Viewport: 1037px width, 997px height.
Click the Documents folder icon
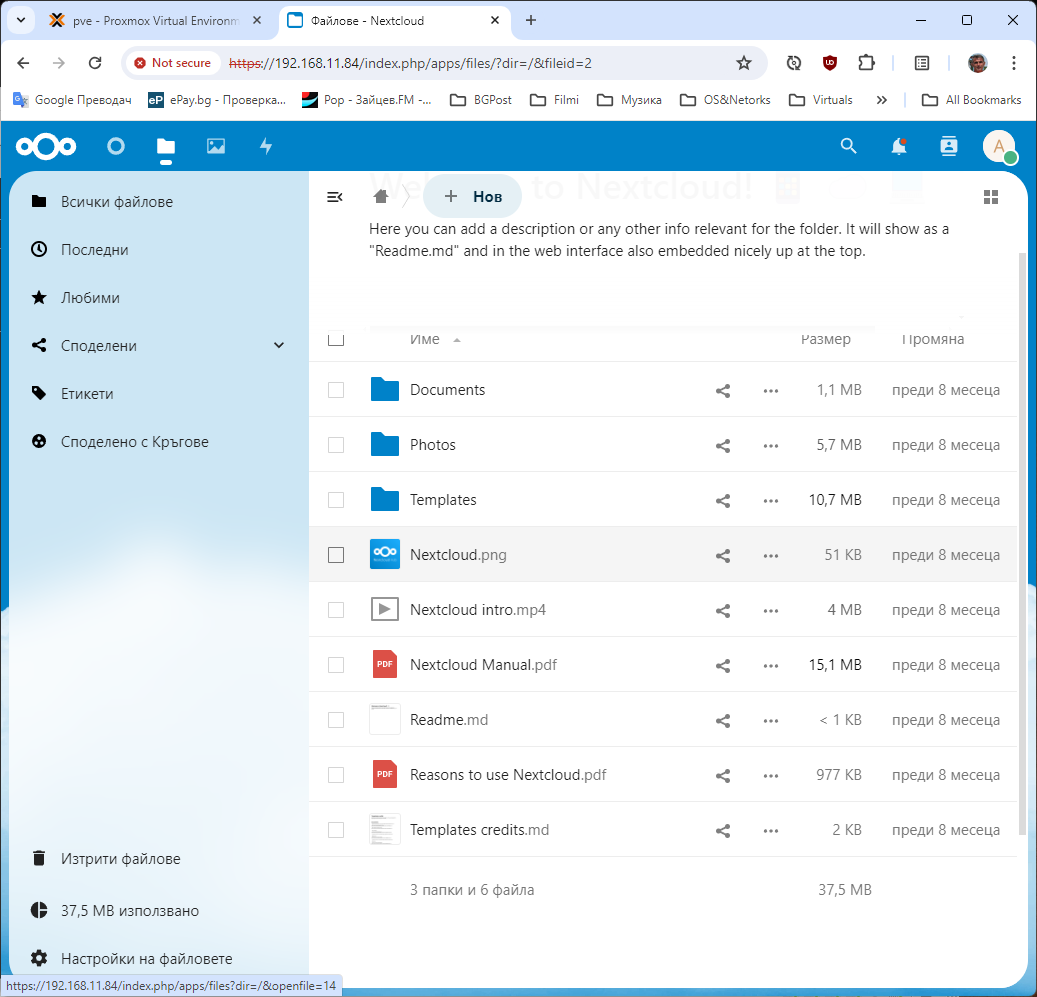pos(385,389)
